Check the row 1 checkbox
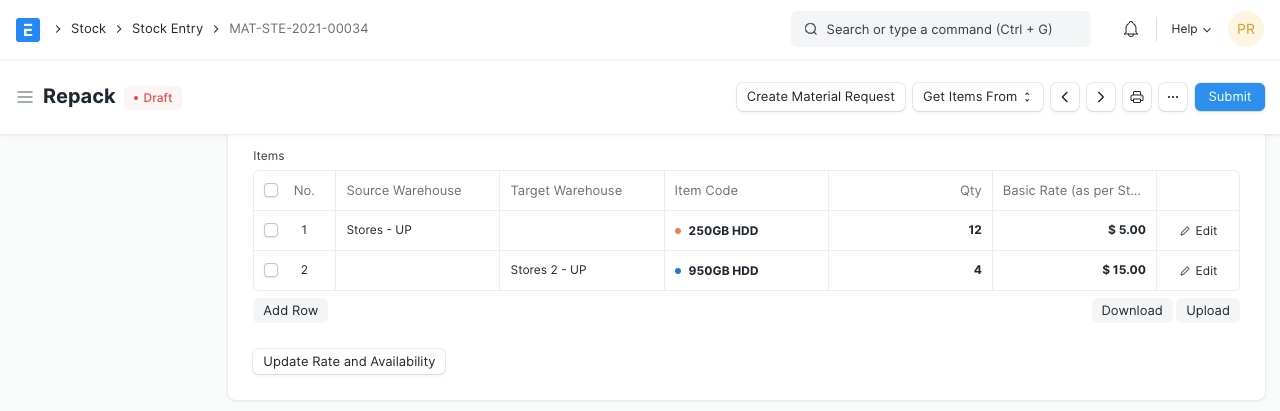Viewport: 1280px width, 411px height. 271,230
